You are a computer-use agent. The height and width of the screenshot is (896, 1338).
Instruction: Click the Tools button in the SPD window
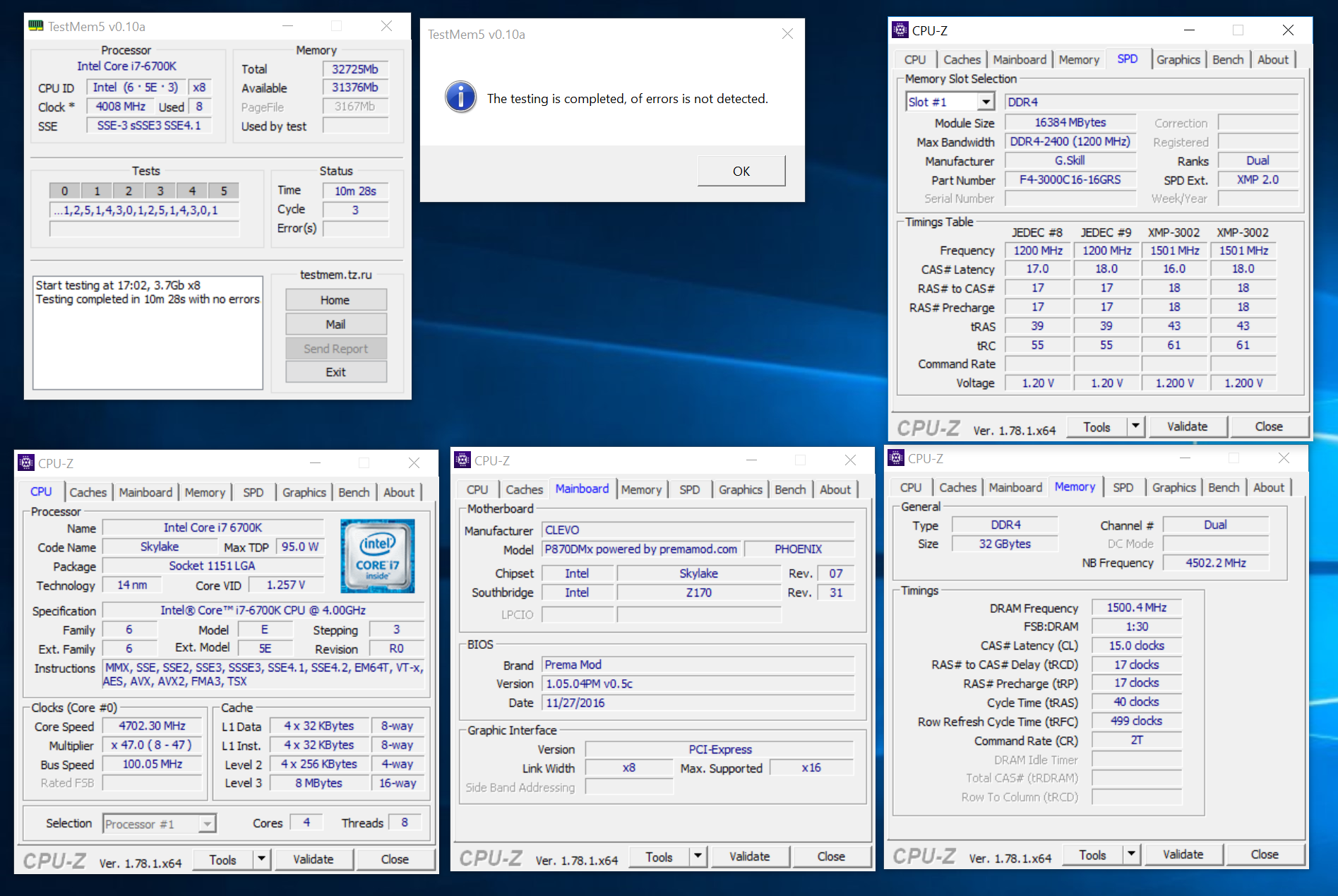tap(1097, 426)
